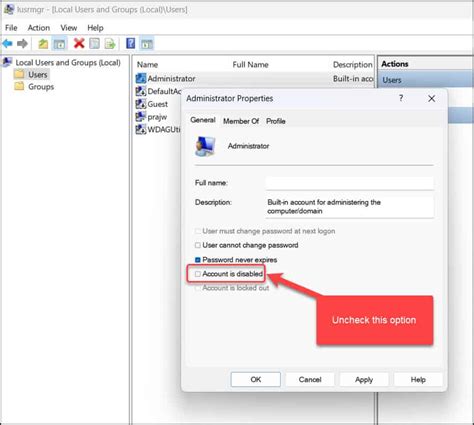Click the question mark help button in dialog
Image resolution: width=474 pixels, height=425 pixels.
401,98
